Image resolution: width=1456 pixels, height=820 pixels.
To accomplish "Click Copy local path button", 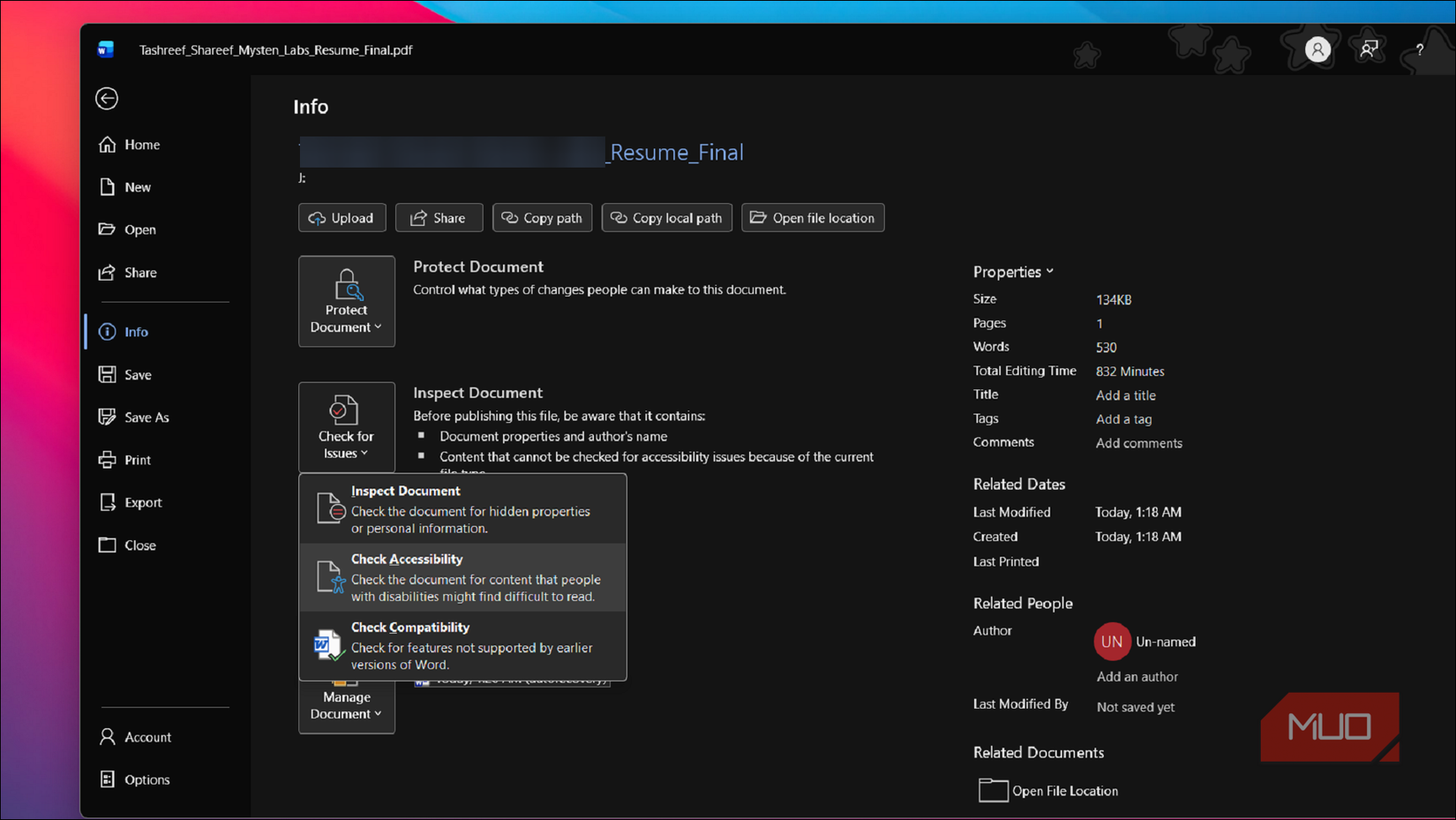I will tap(667, 218).
